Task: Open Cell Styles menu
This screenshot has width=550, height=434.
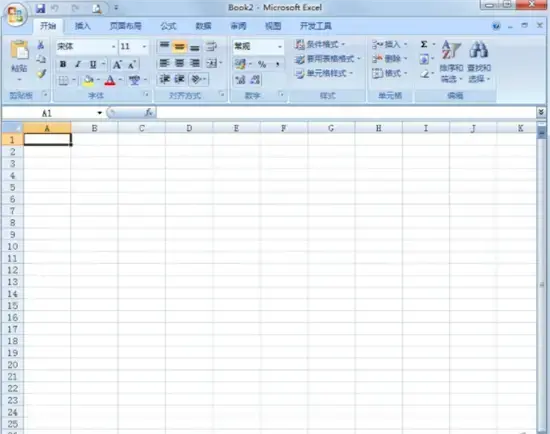Action: 324,73
